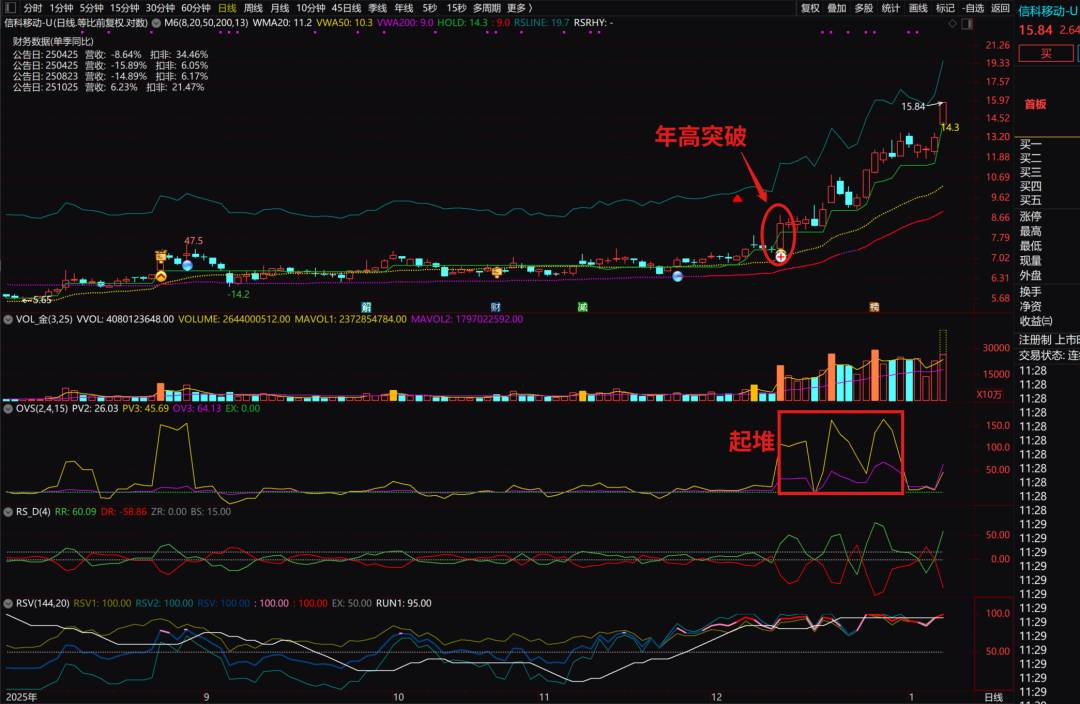Open the RSV indicator dropdown circle
The width and height of the screenshot is (1080, 704).
click(8, 603)
